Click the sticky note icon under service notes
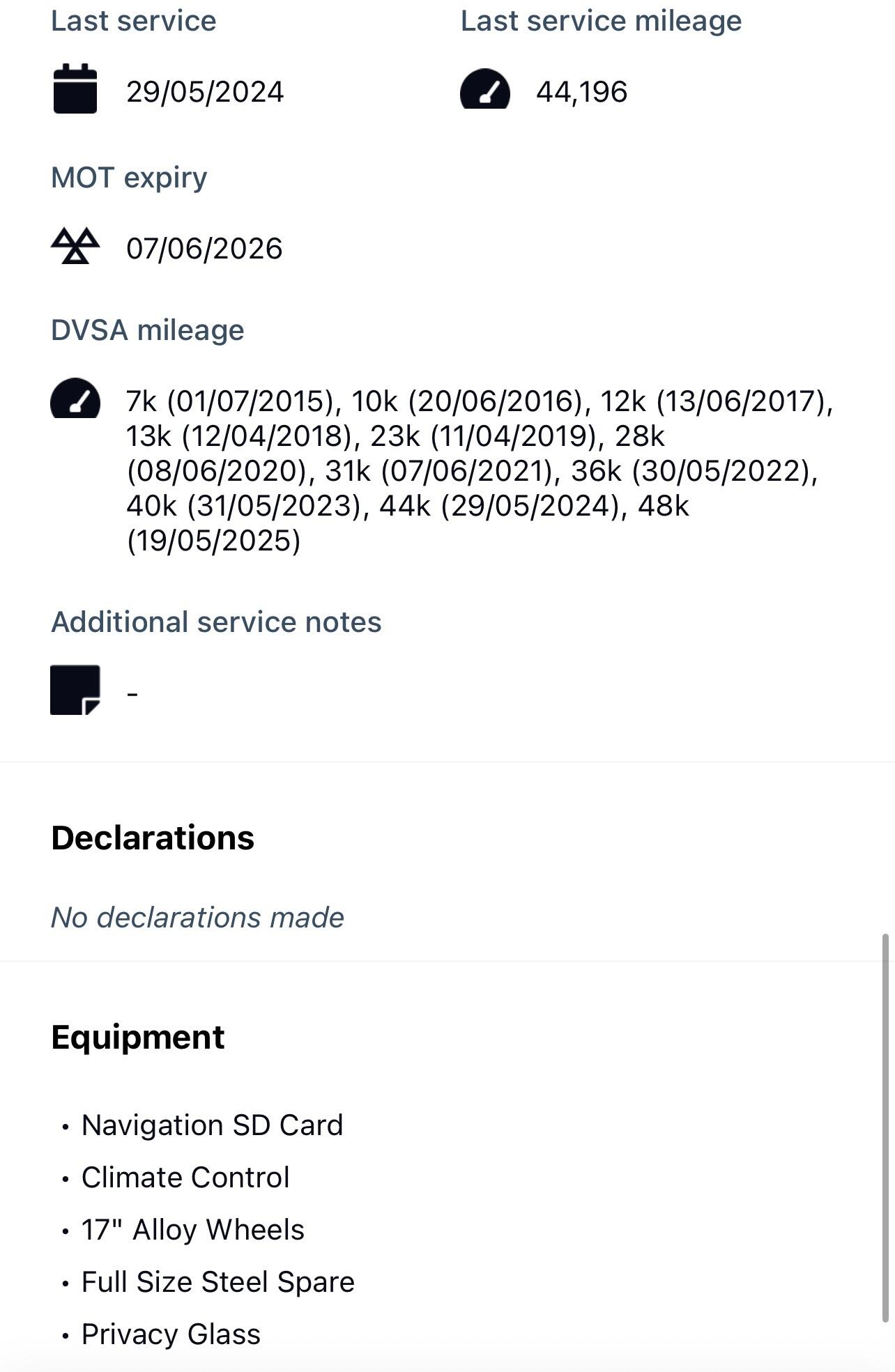The height and width of the screenshot is (1372, 895). (x=75, y=690)
